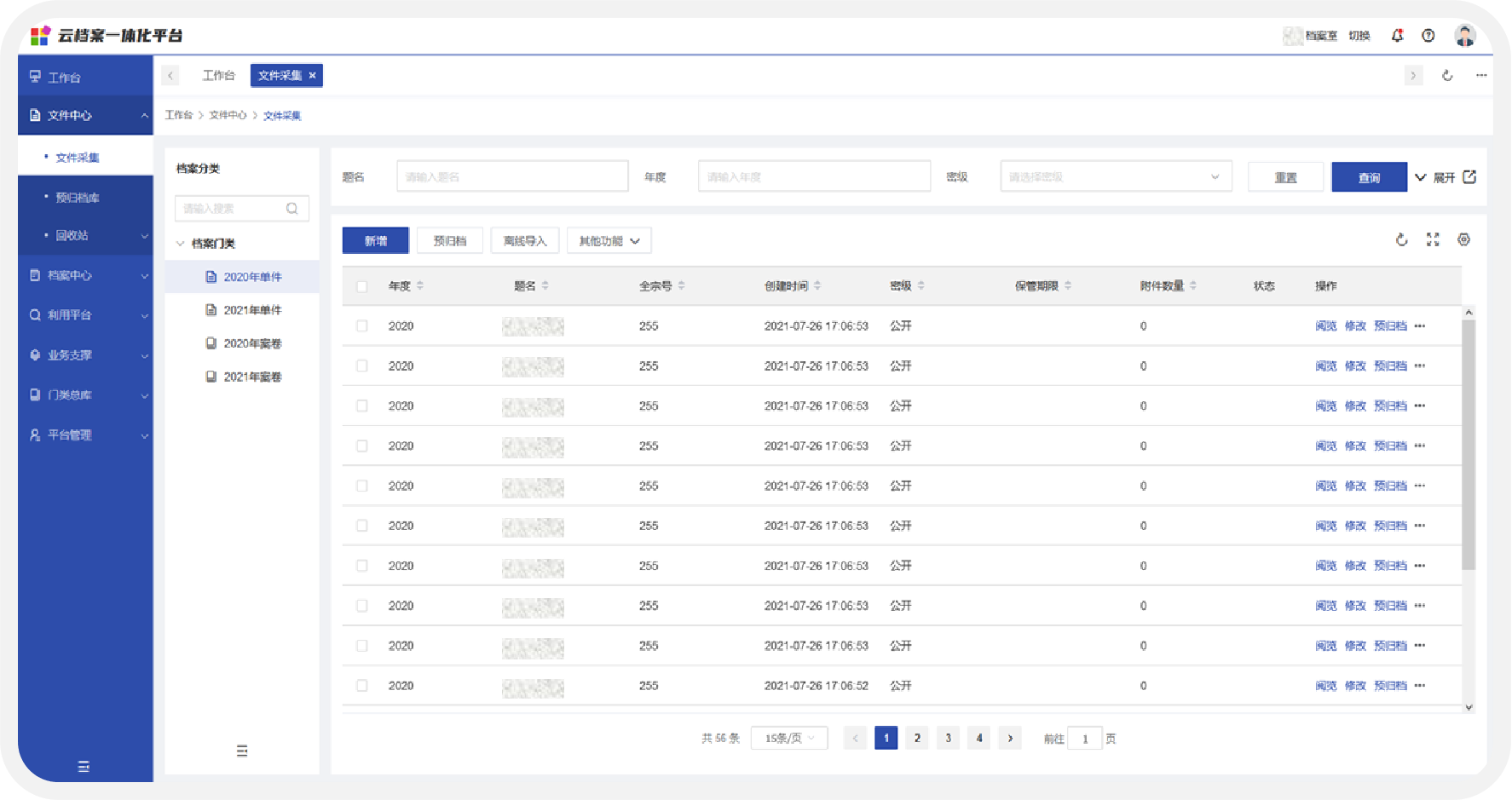The width and height of the screenshot is (1512, 800).
Task: Open table column settings gear icon
Action: click(1463, 240)
